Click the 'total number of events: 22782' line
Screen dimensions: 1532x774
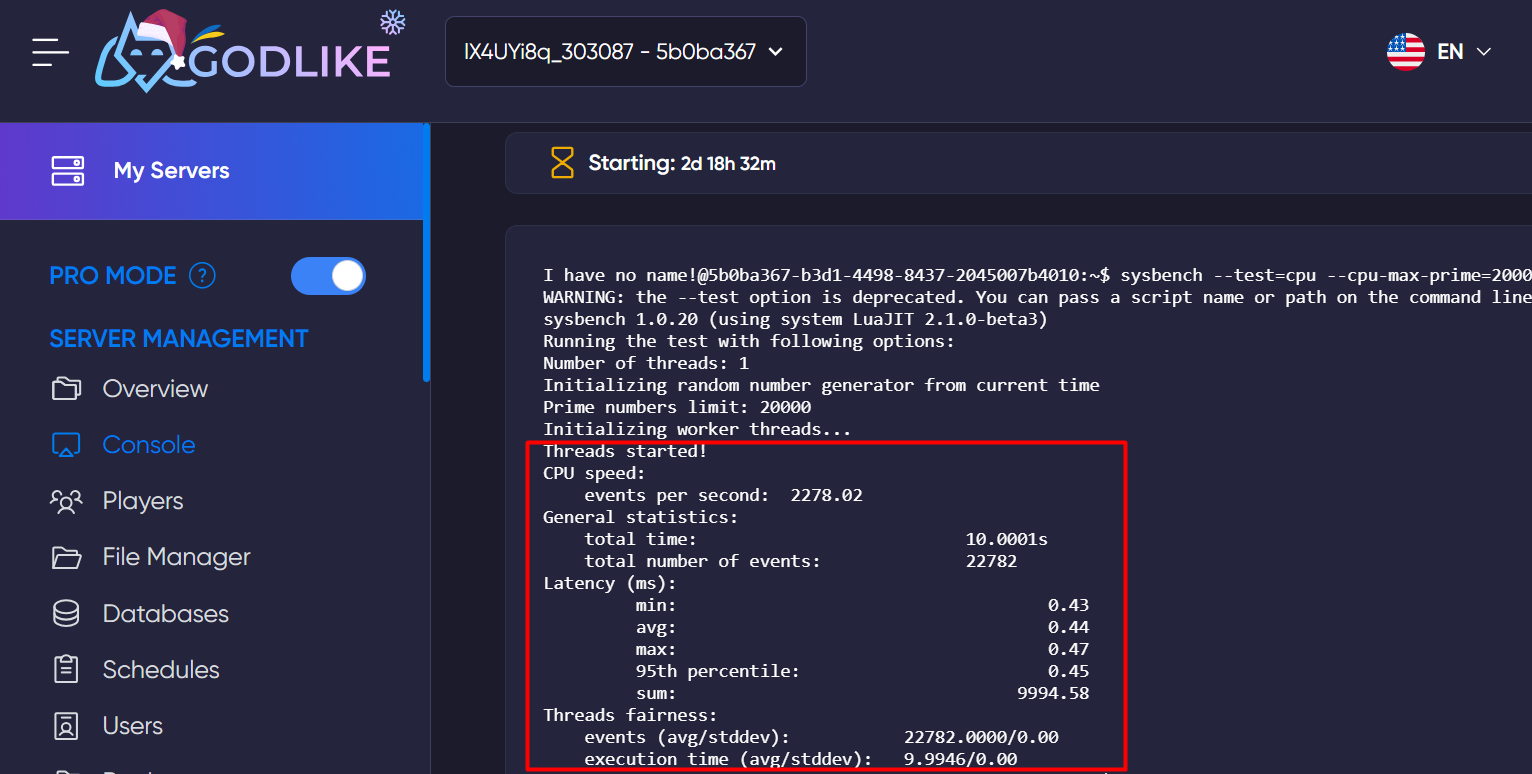(x=800, y=561)
